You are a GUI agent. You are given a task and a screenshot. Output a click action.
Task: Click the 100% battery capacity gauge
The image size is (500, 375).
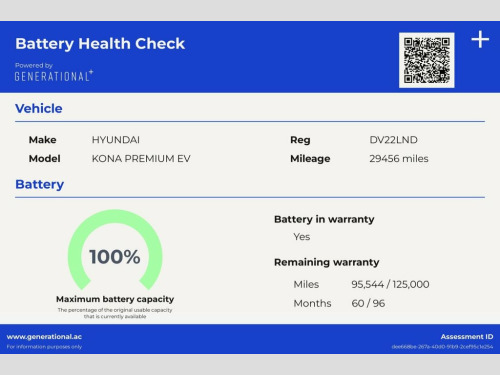click(115, 250)
